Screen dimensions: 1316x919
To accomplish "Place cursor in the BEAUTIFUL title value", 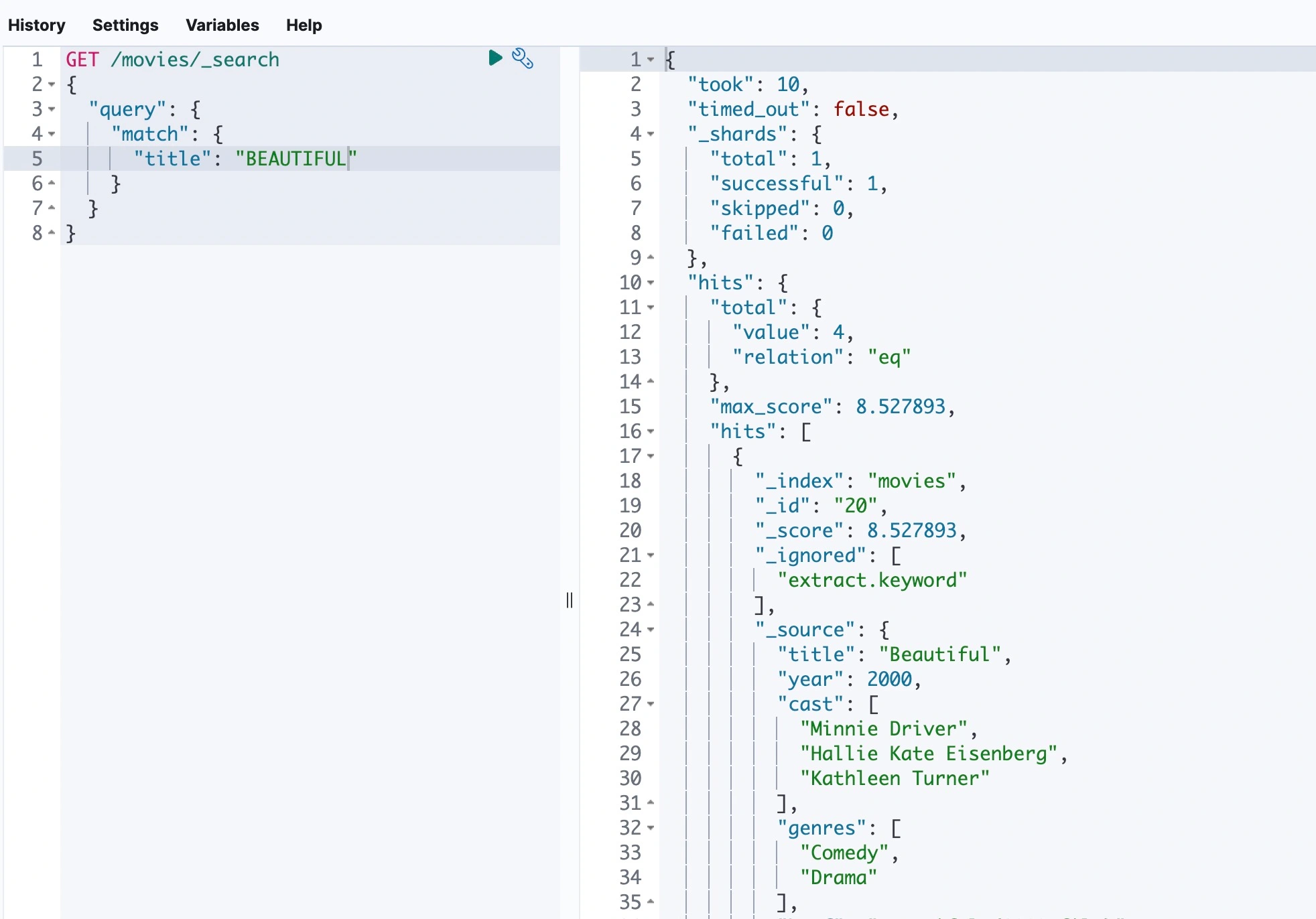I will click(x=295, y=159).
